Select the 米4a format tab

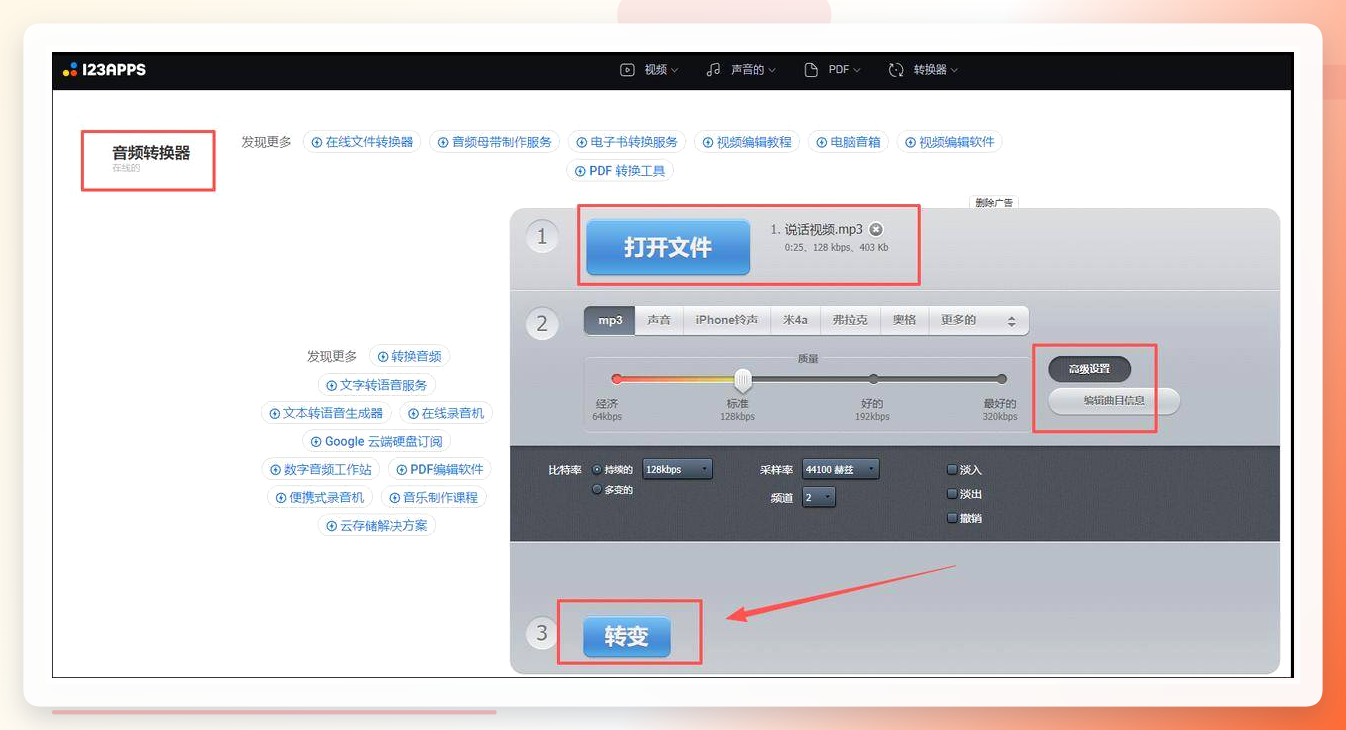[796, 320]
